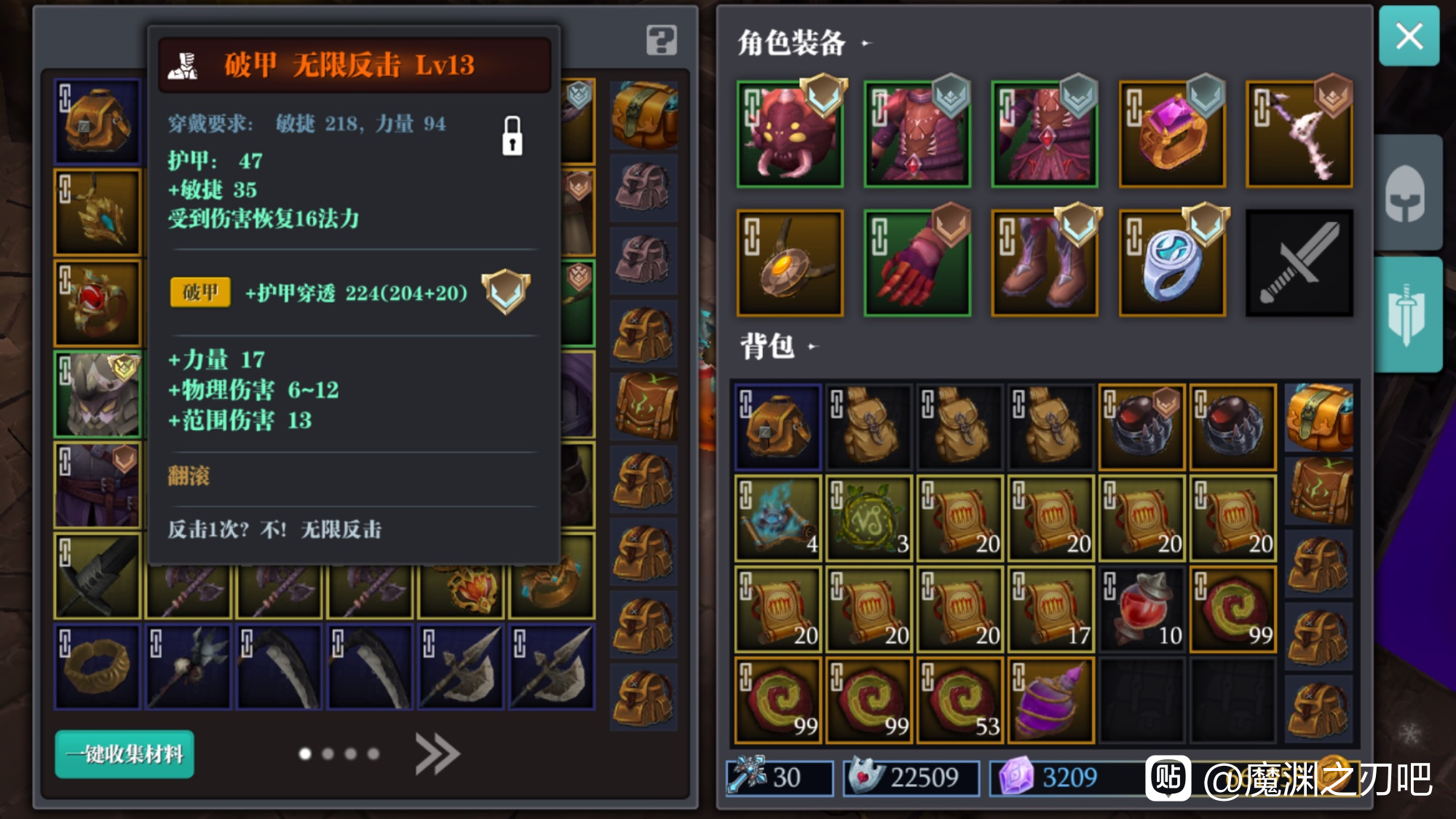Select the purple potion bottle item

pos(1051,700)
